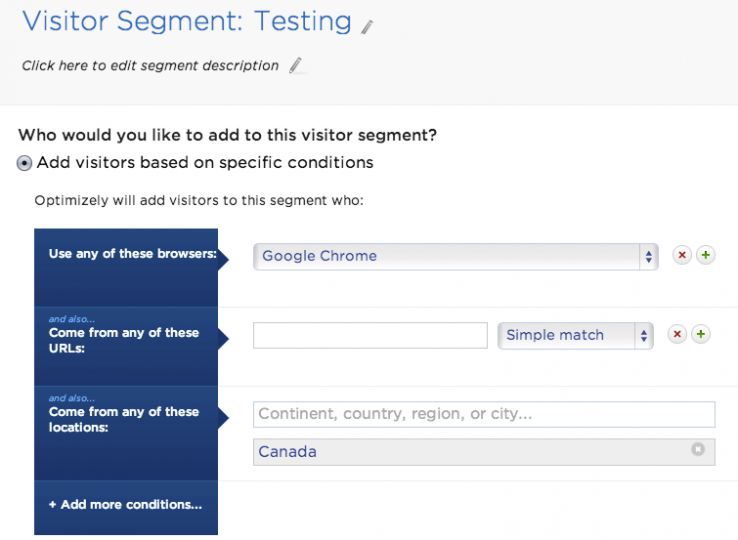Click the 'Use any of these browsers' label
Viewport: 738px width, 540px height.
(x=133, y=254)
